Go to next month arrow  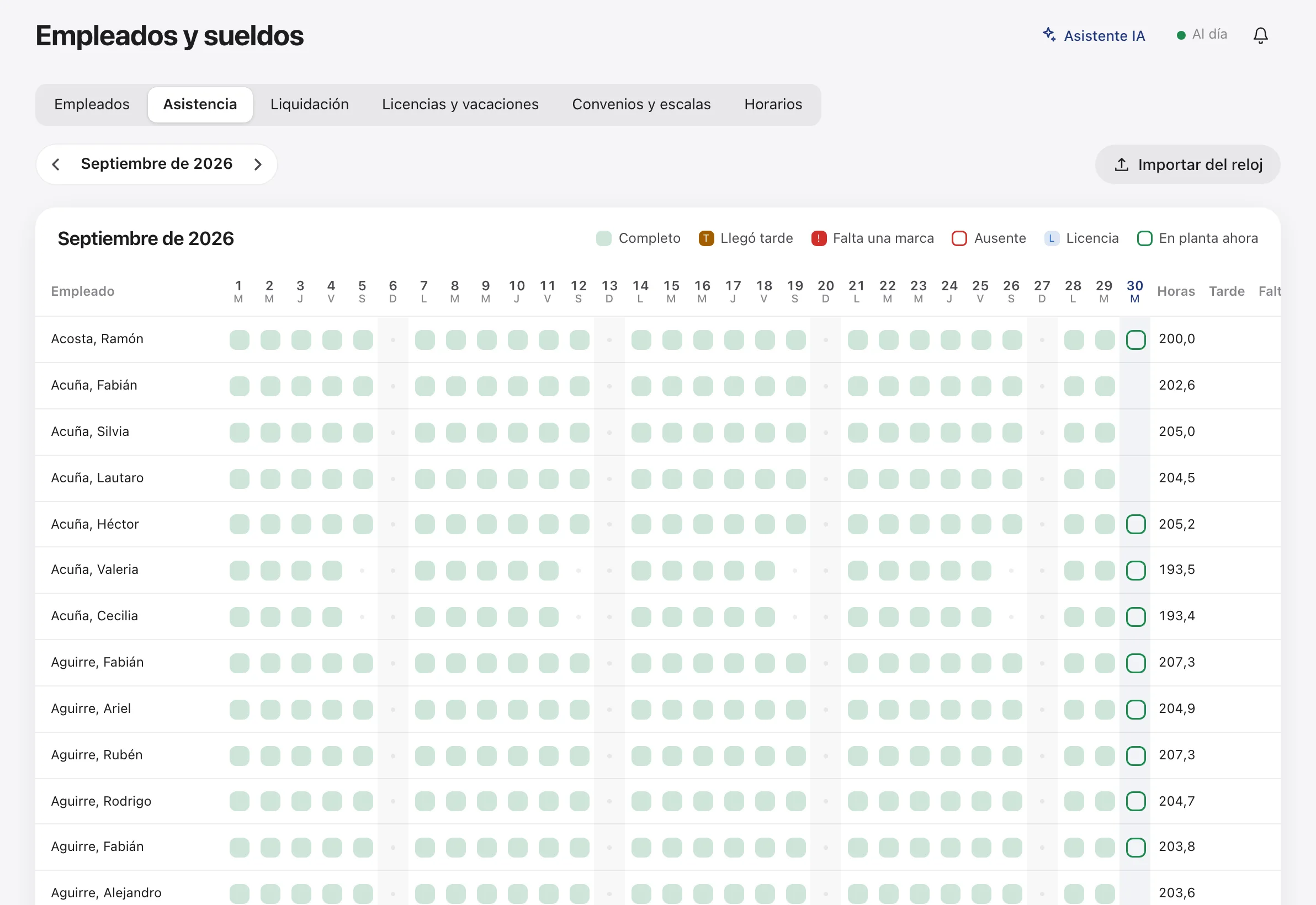click(258, 164)
